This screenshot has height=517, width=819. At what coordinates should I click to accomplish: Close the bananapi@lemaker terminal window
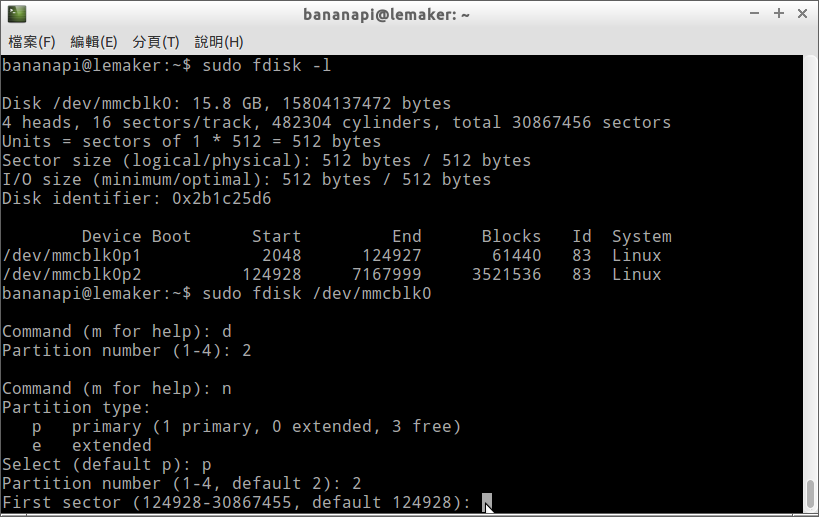pos(803,14)
